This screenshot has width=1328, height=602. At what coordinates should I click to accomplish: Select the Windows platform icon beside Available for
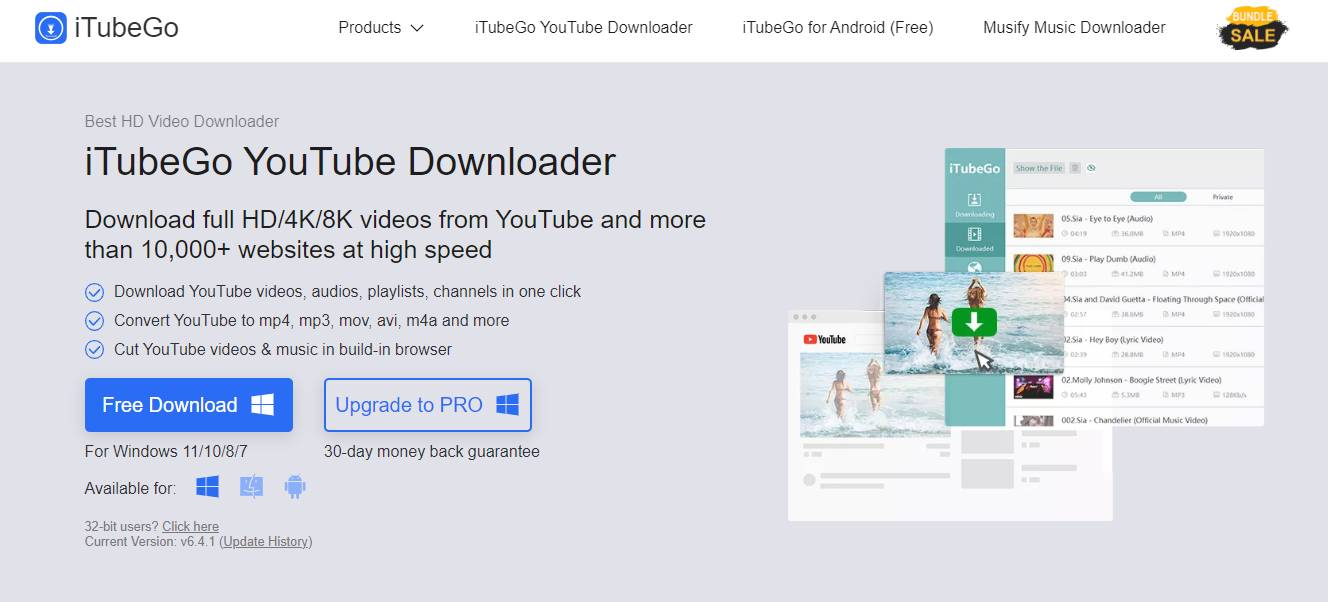click(207, 487)
